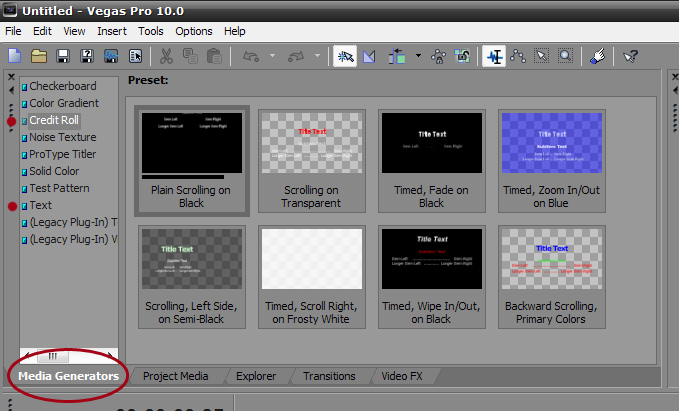
Task: Click the Undo arrow icon
Action: point(251,56)
